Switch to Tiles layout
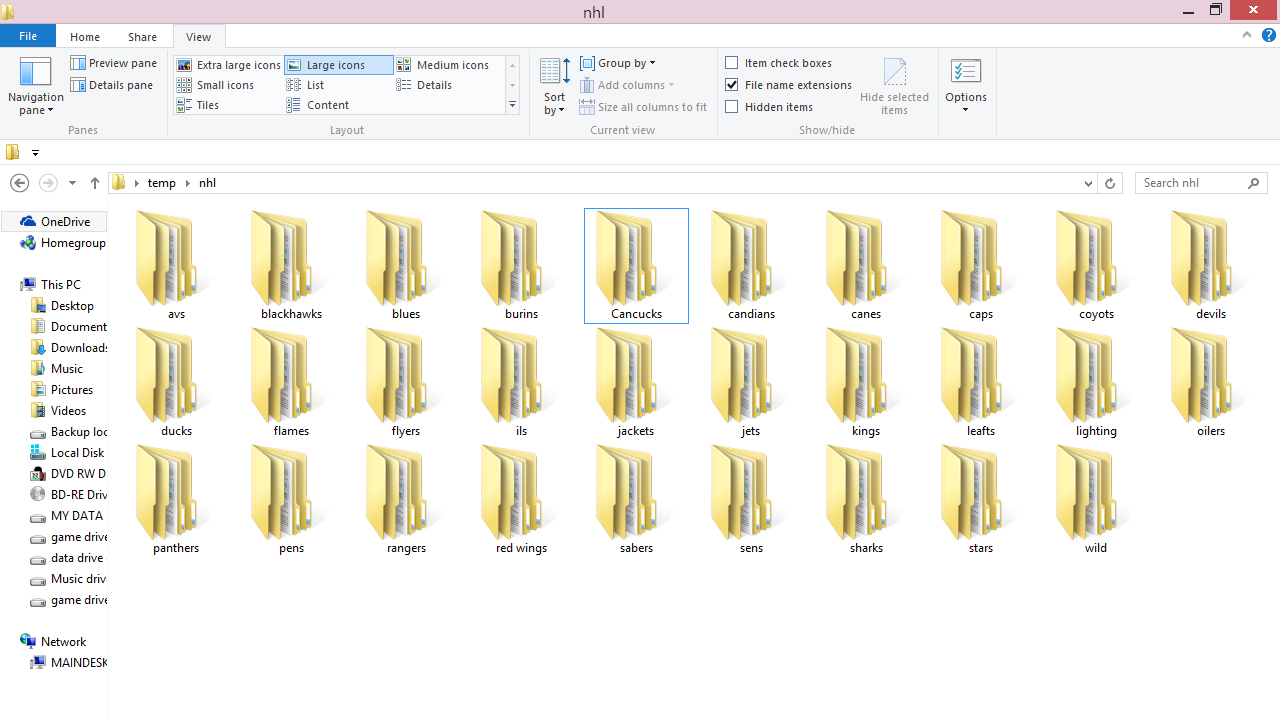 point(198,105)
